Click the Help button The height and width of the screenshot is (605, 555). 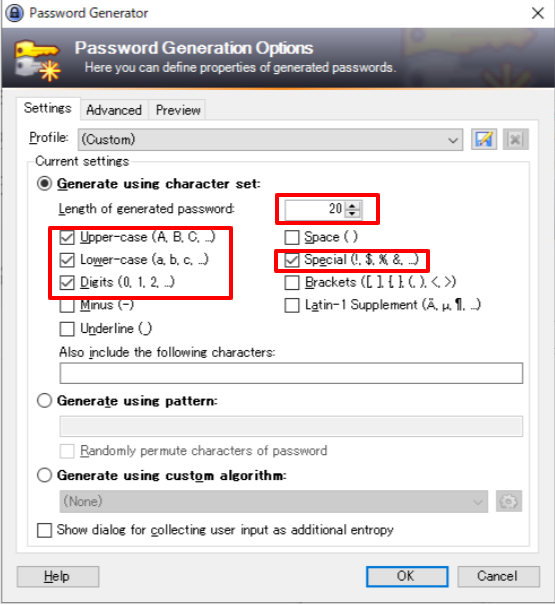58,576
